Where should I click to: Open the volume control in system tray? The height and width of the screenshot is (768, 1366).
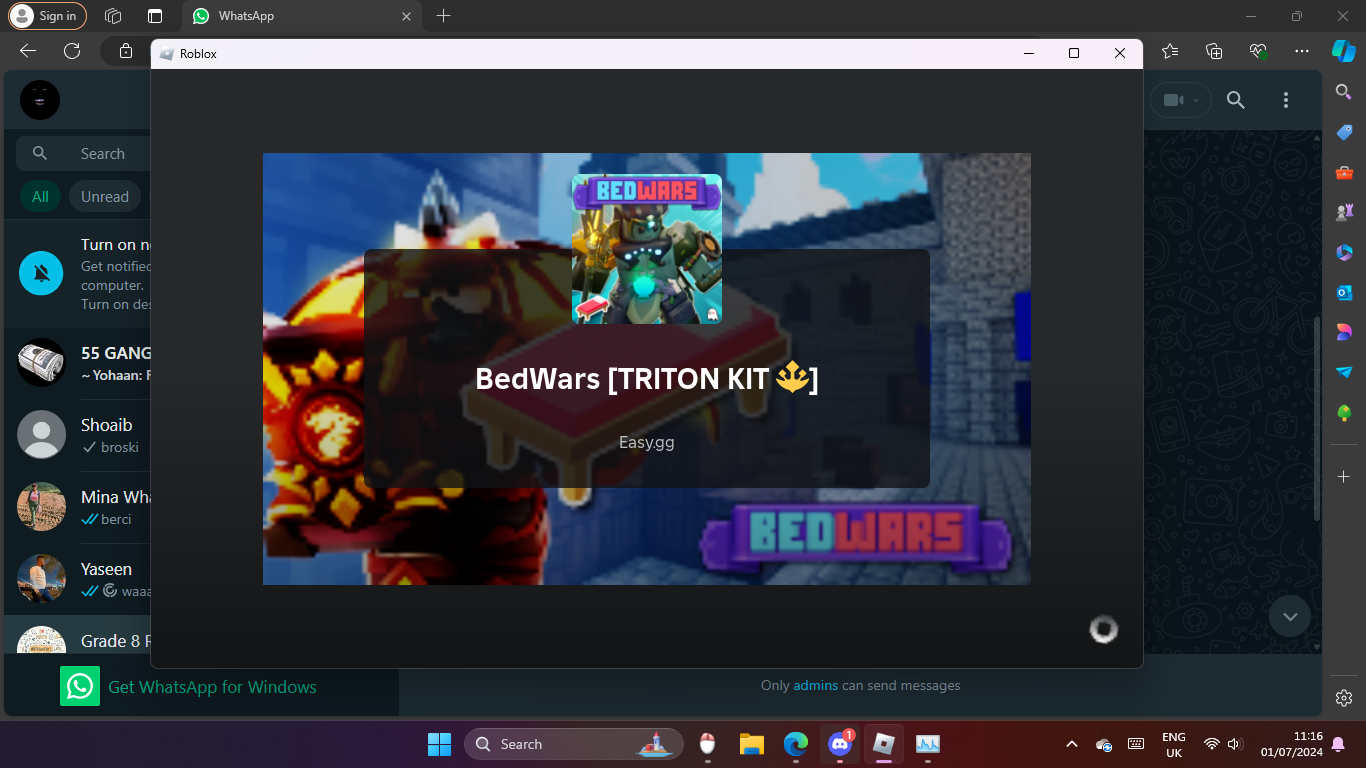click(x=1235, y=744)
